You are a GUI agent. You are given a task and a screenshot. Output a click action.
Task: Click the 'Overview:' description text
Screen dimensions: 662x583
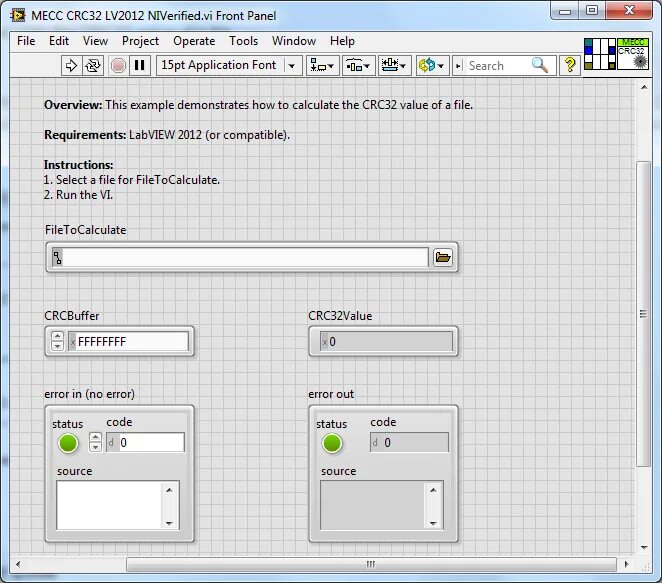pyautogui.click(x=258, y=105)
